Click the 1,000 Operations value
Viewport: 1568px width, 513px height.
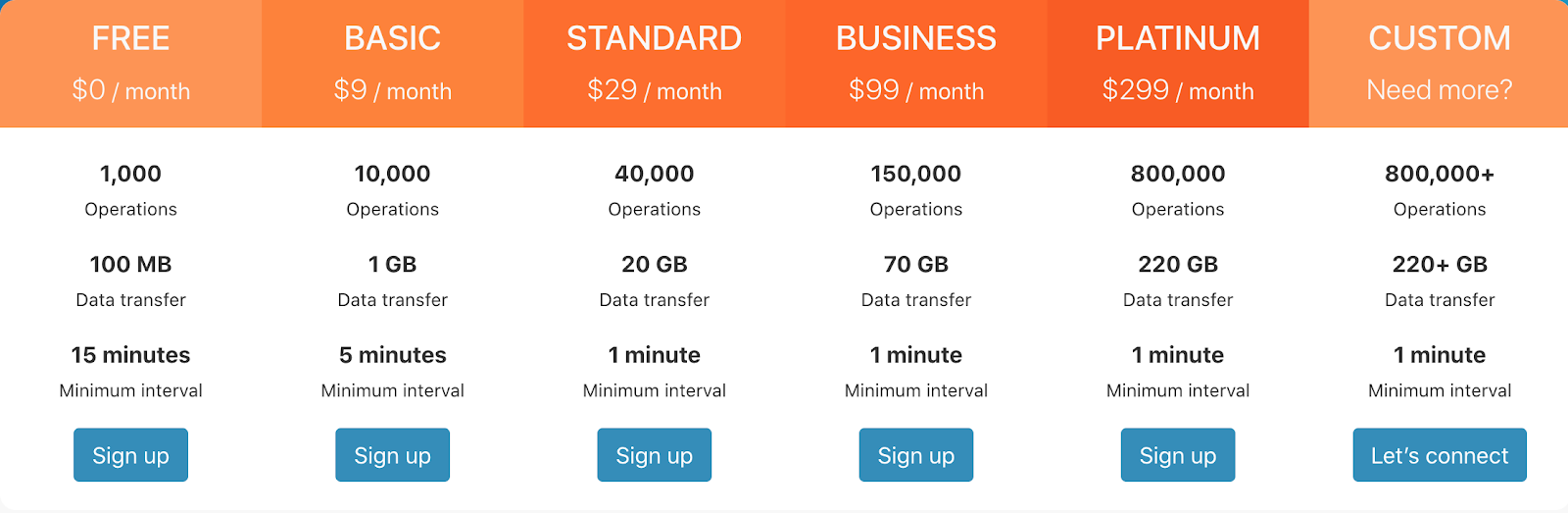[130, 174]
